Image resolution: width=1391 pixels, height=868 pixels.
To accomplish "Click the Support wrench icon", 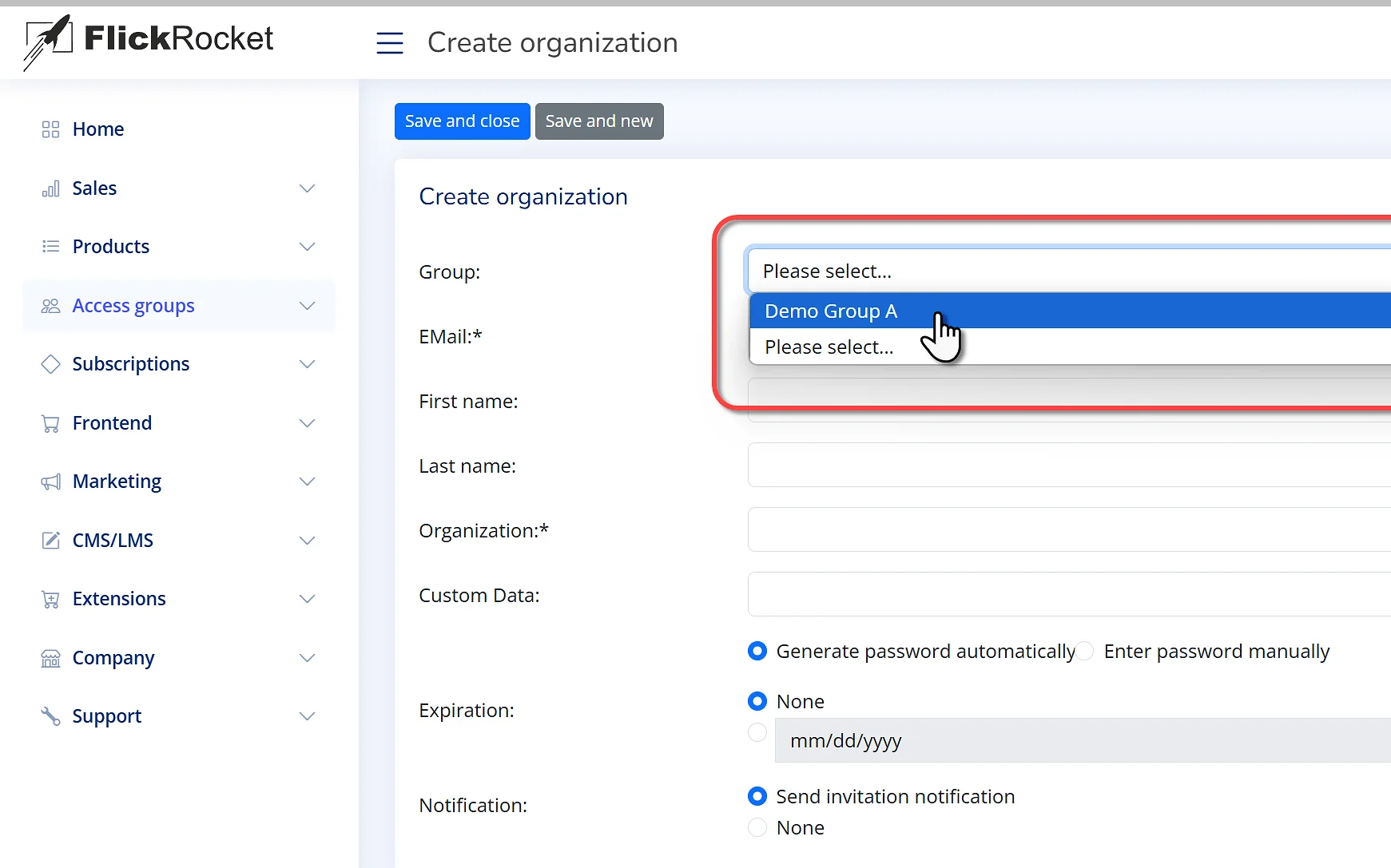I will point(50,716).
